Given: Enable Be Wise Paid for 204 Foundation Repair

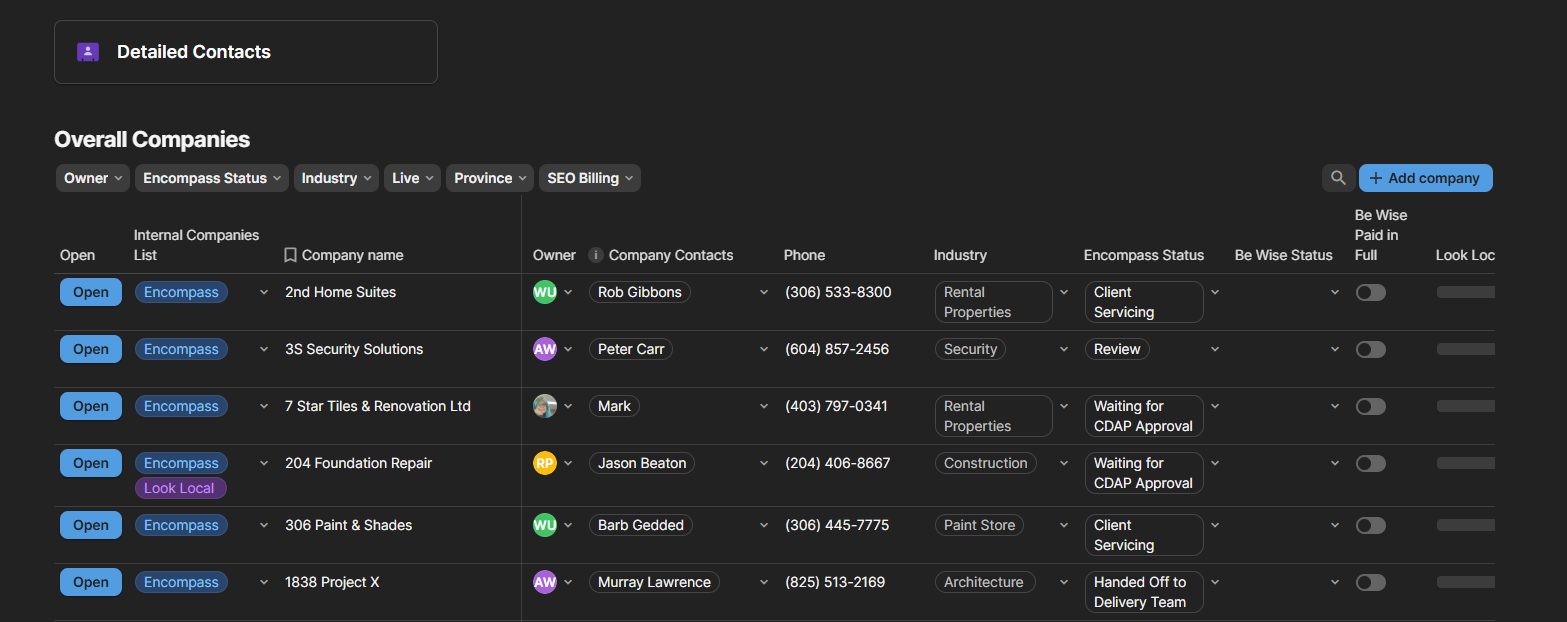Looking at the screenshot, I should [1370, 463].
